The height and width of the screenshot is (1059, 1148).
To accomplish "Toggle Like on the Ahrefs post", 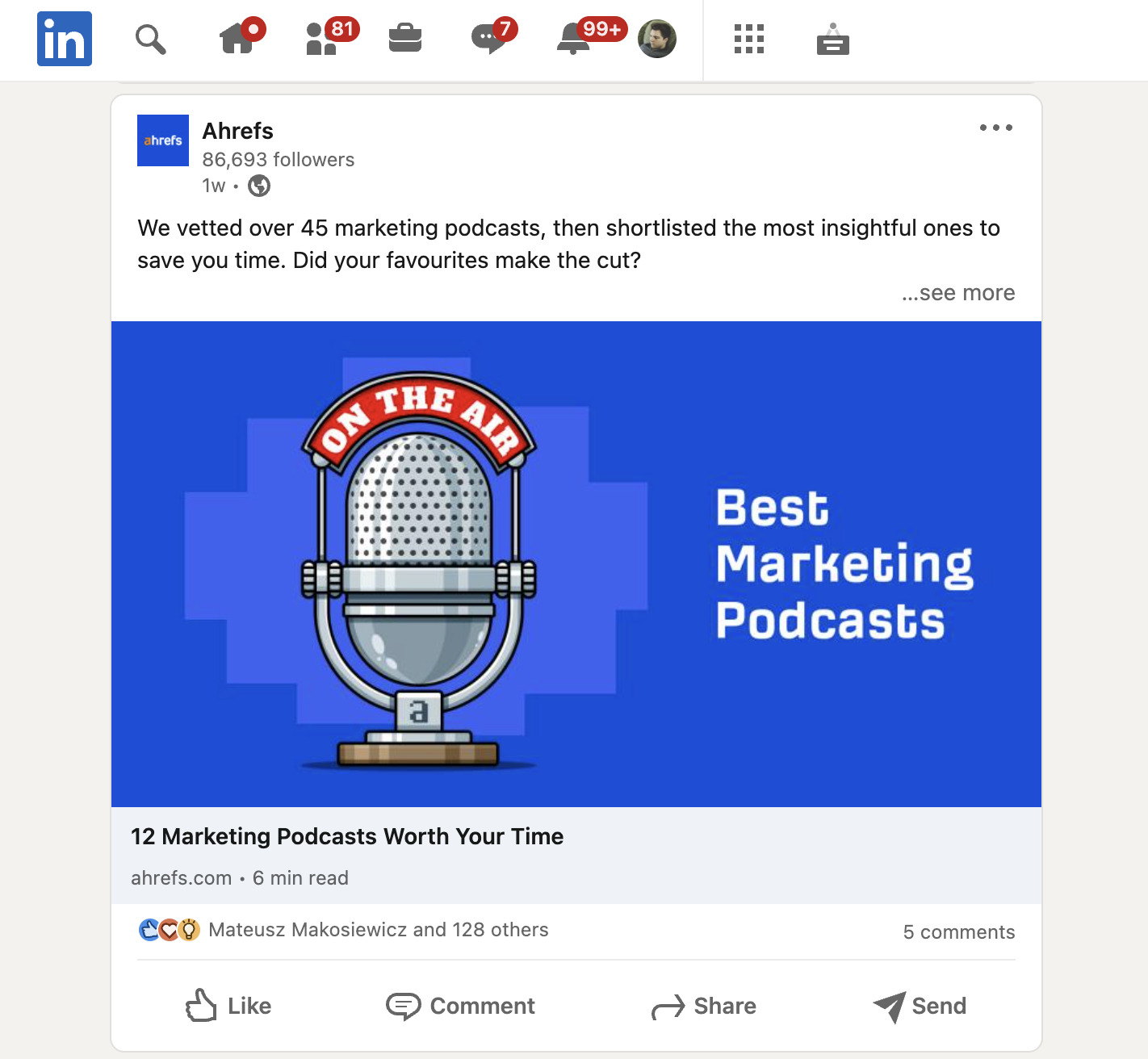I will tap(228, 1006).
